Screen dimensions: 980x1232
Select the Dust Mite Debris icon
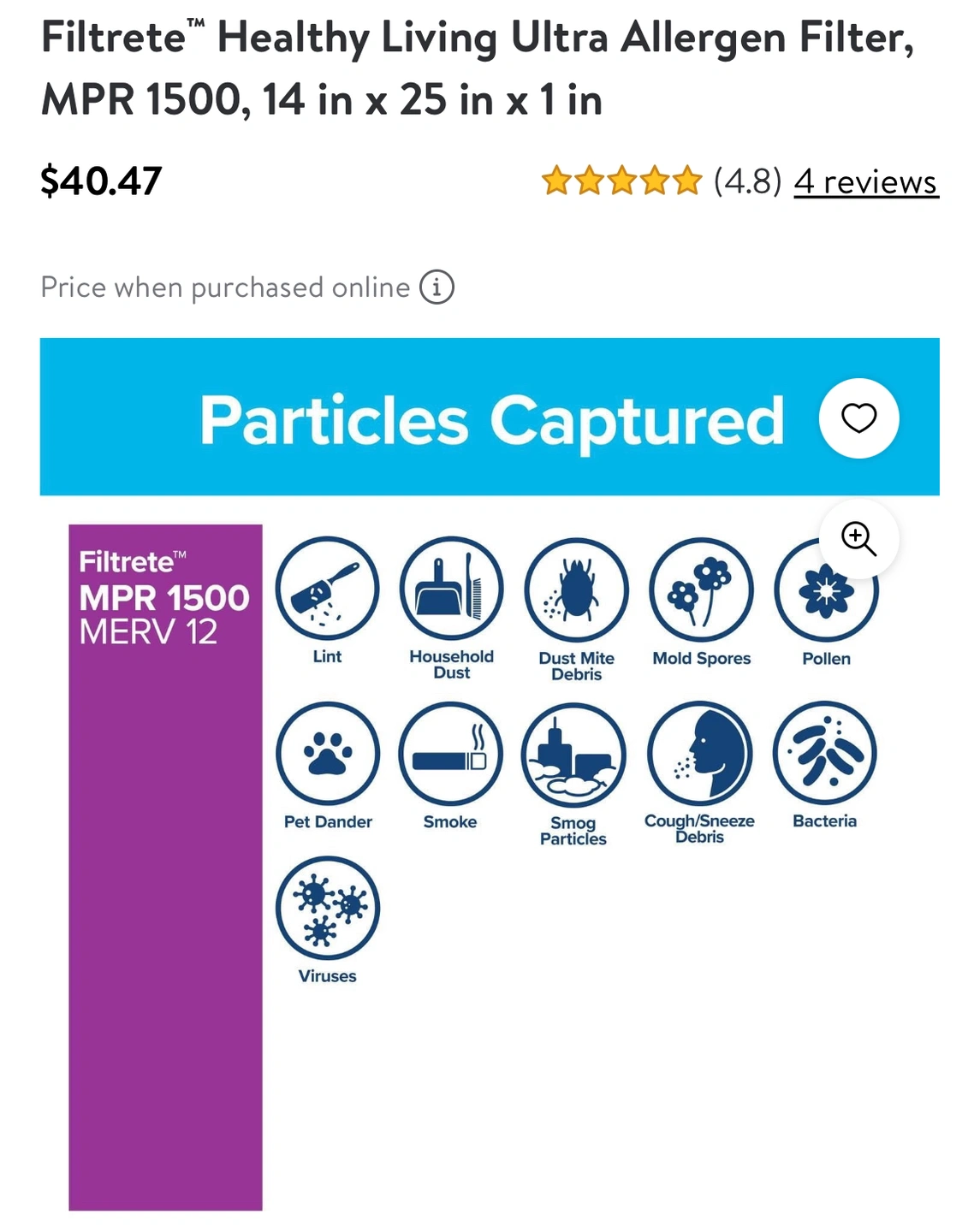(576, 590)
